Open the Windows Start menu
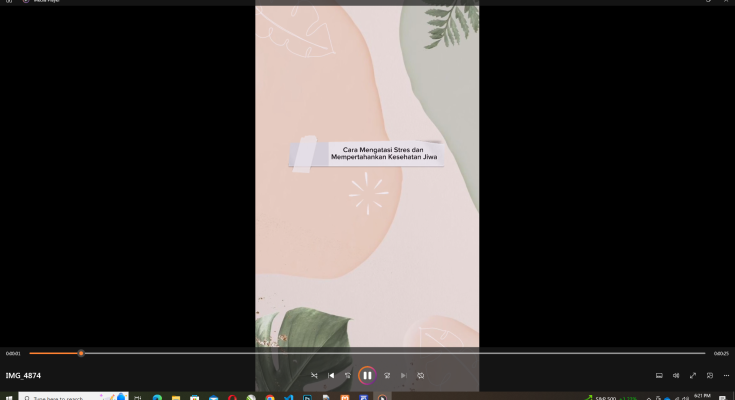Viewport: 735px width, 400px height. 9,397
